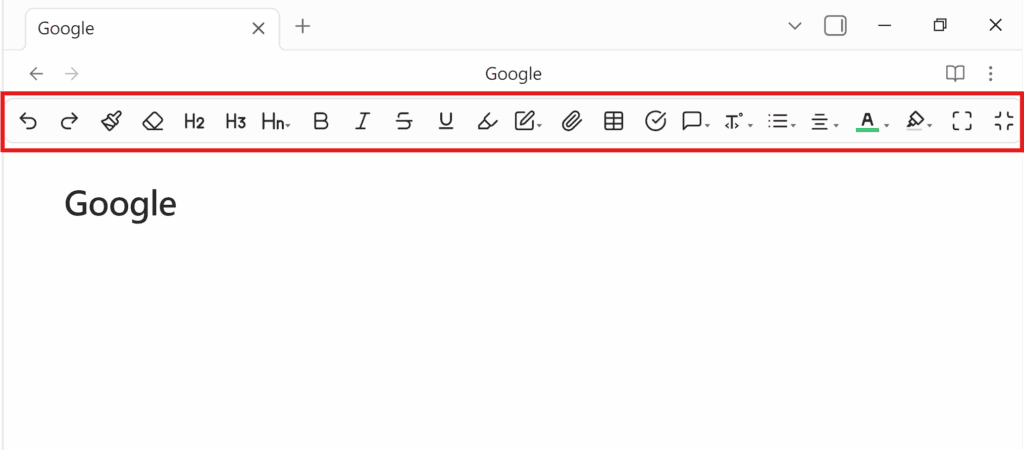Select the Google tab

pos(140,28)
